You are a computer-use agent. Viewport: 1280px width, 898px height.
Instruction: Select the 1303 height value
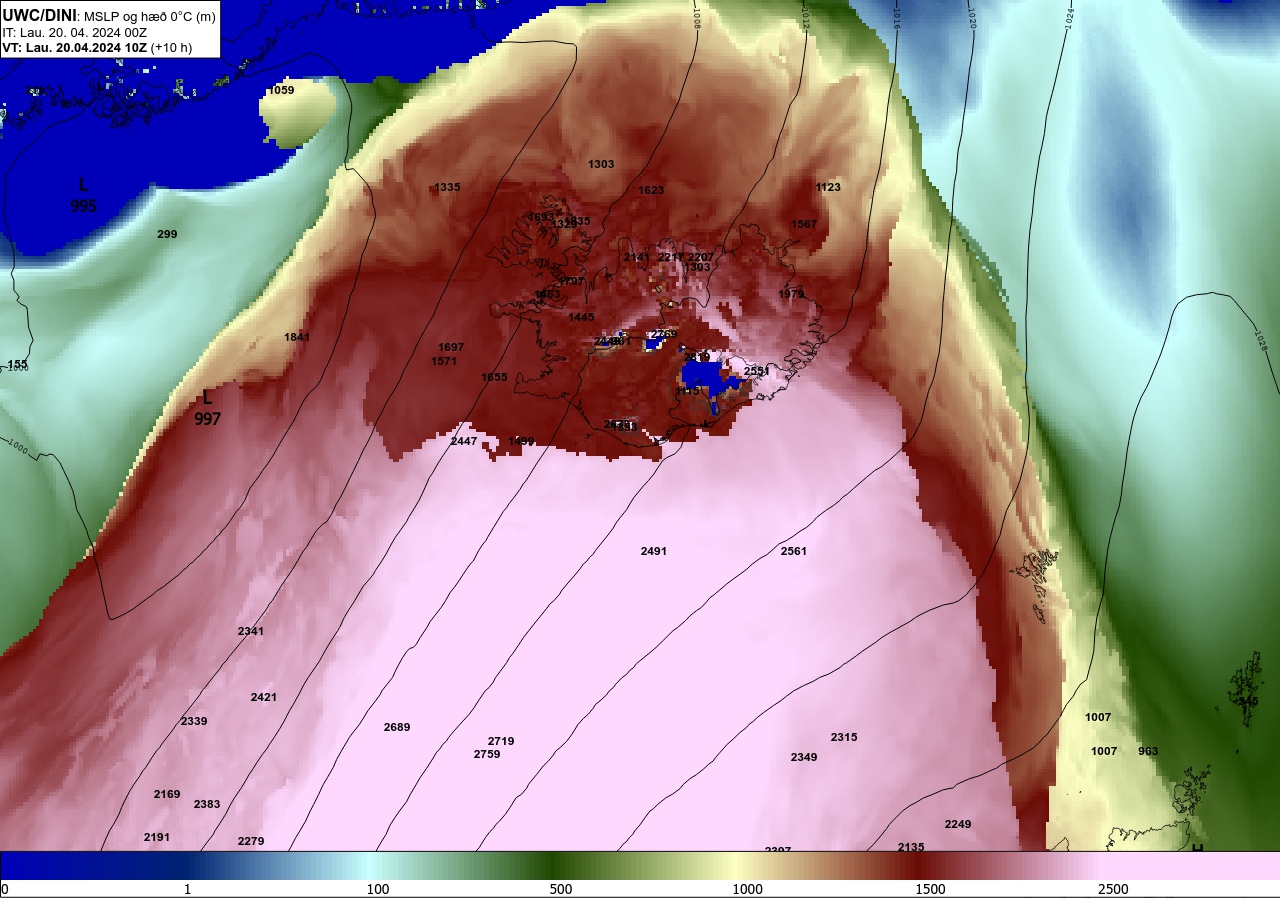tap(601, 164)
